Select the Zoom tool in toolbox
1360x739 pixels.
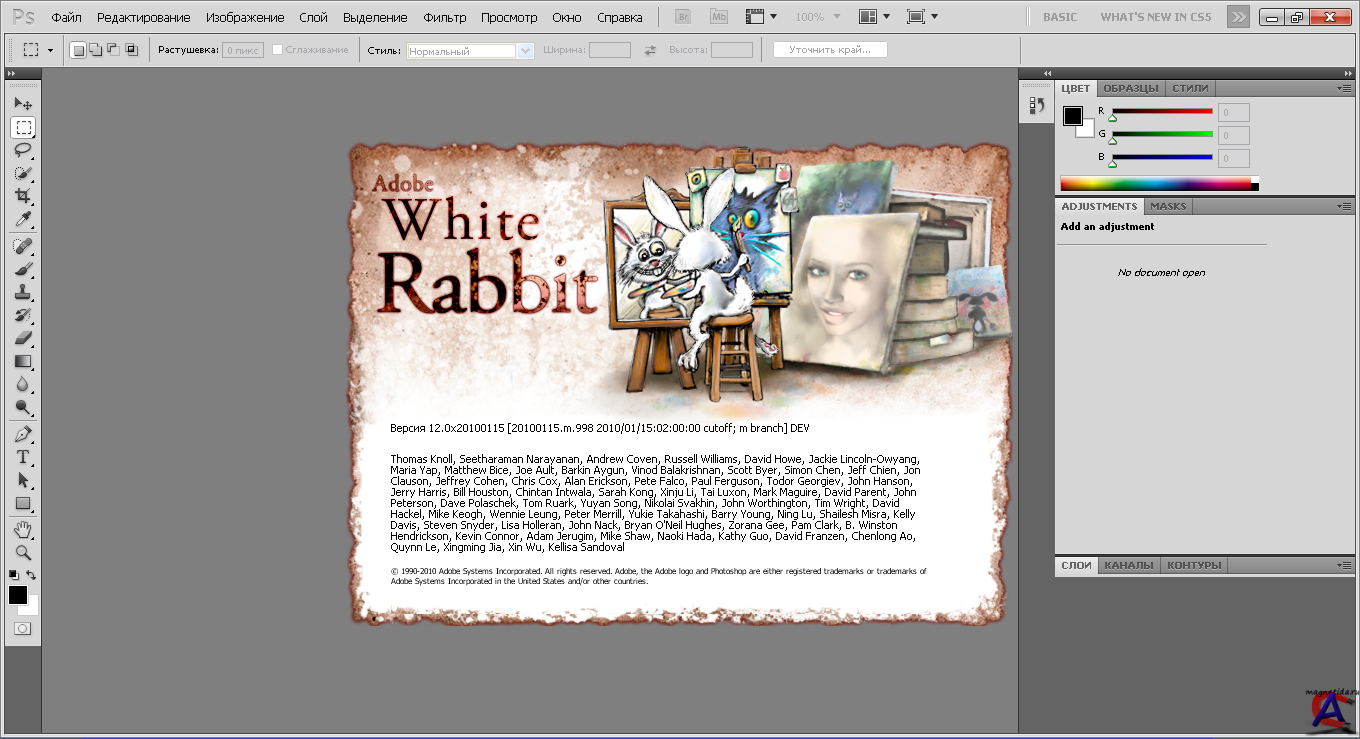[x=23, y=552]
